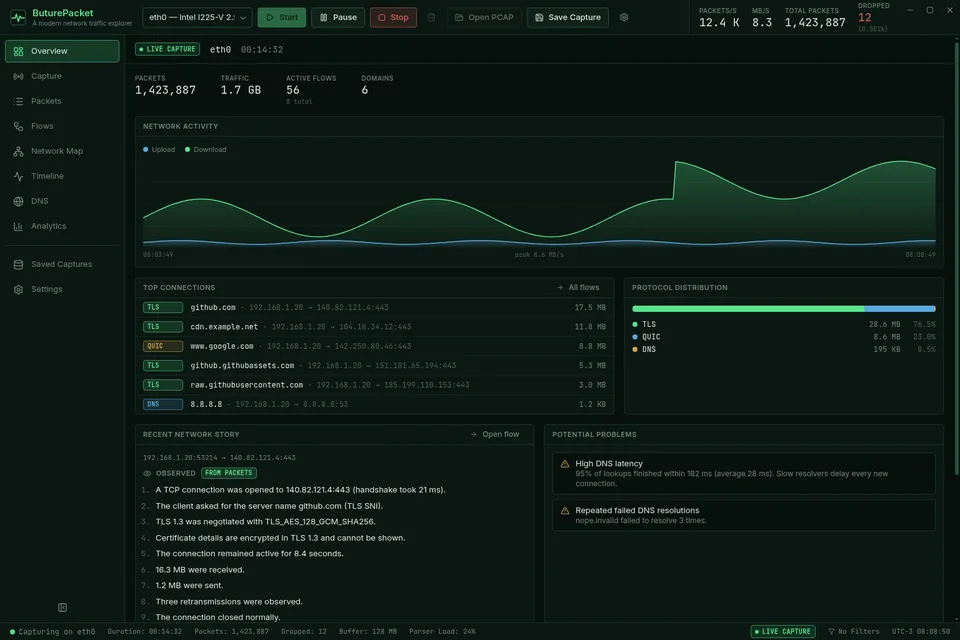Click the Open PCAP button
960x640 pixels.
coord(484,17)
